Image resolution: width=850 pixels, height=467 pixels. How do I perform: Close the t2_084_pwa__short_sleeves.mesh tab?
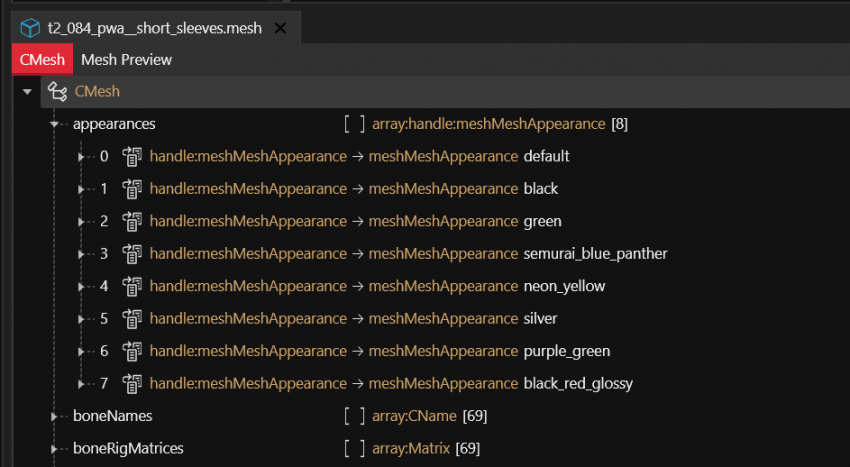(x=280, y=28)
